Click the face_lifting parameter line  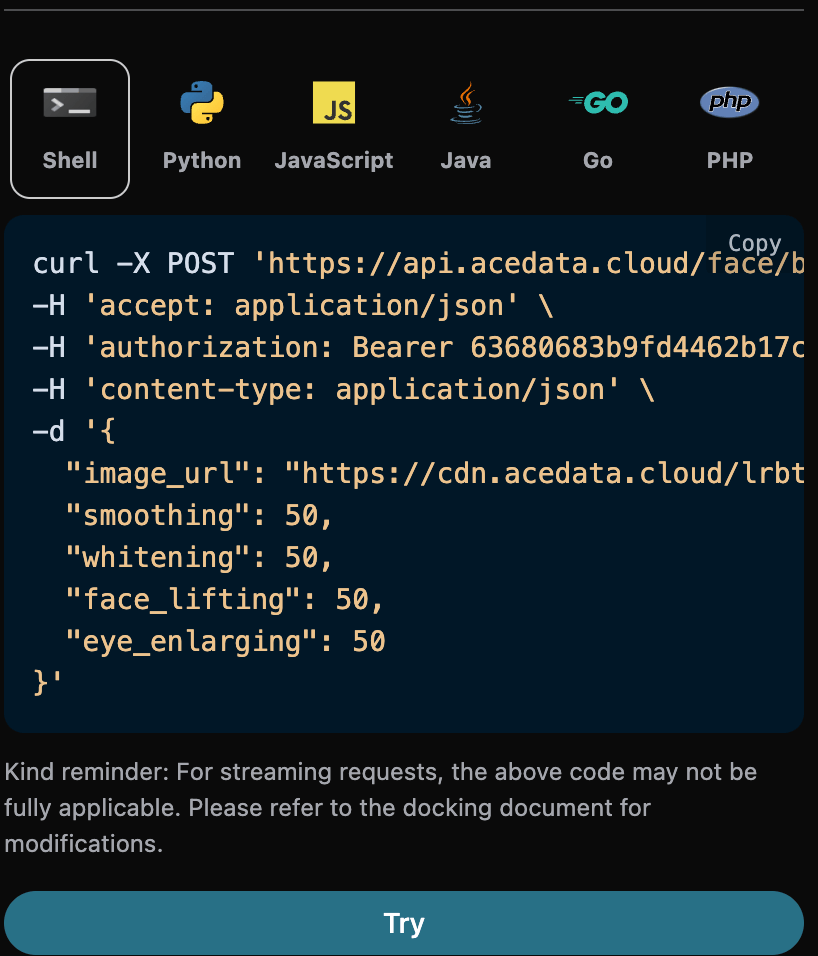click(224, 599)
